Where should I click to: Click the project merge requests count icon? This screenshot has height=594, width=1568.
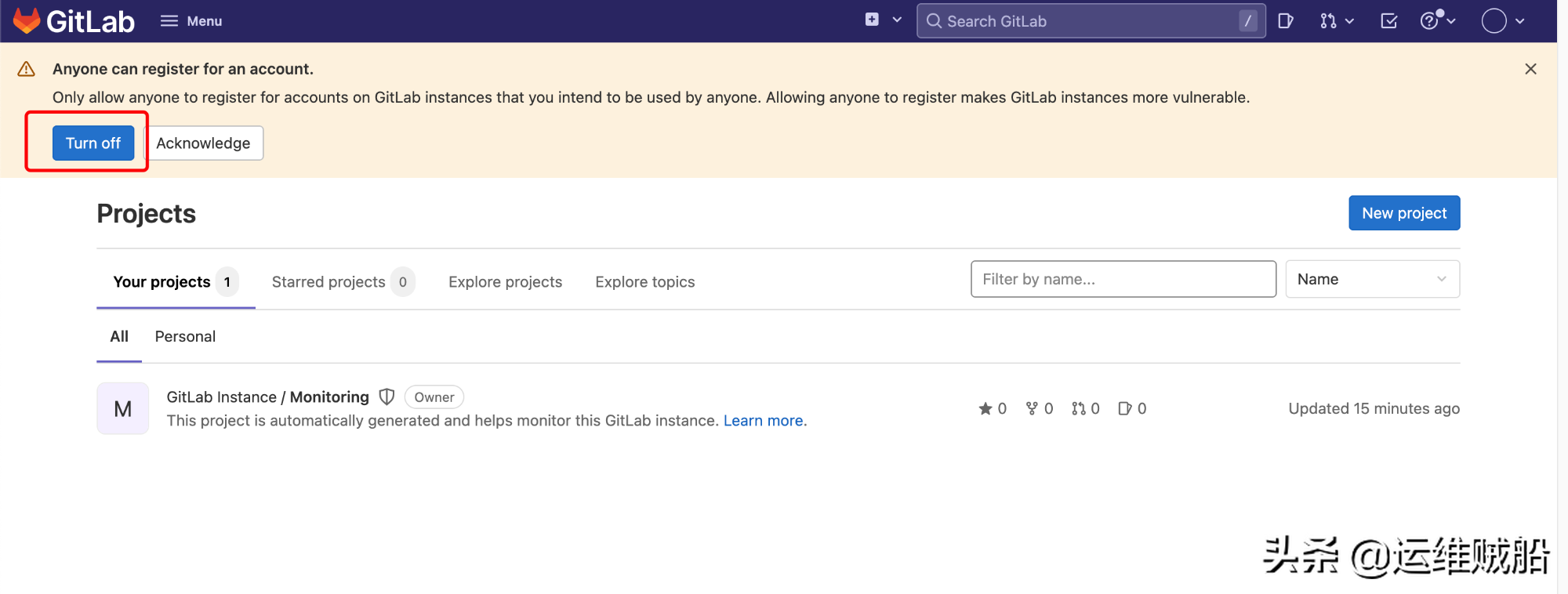1079,408
